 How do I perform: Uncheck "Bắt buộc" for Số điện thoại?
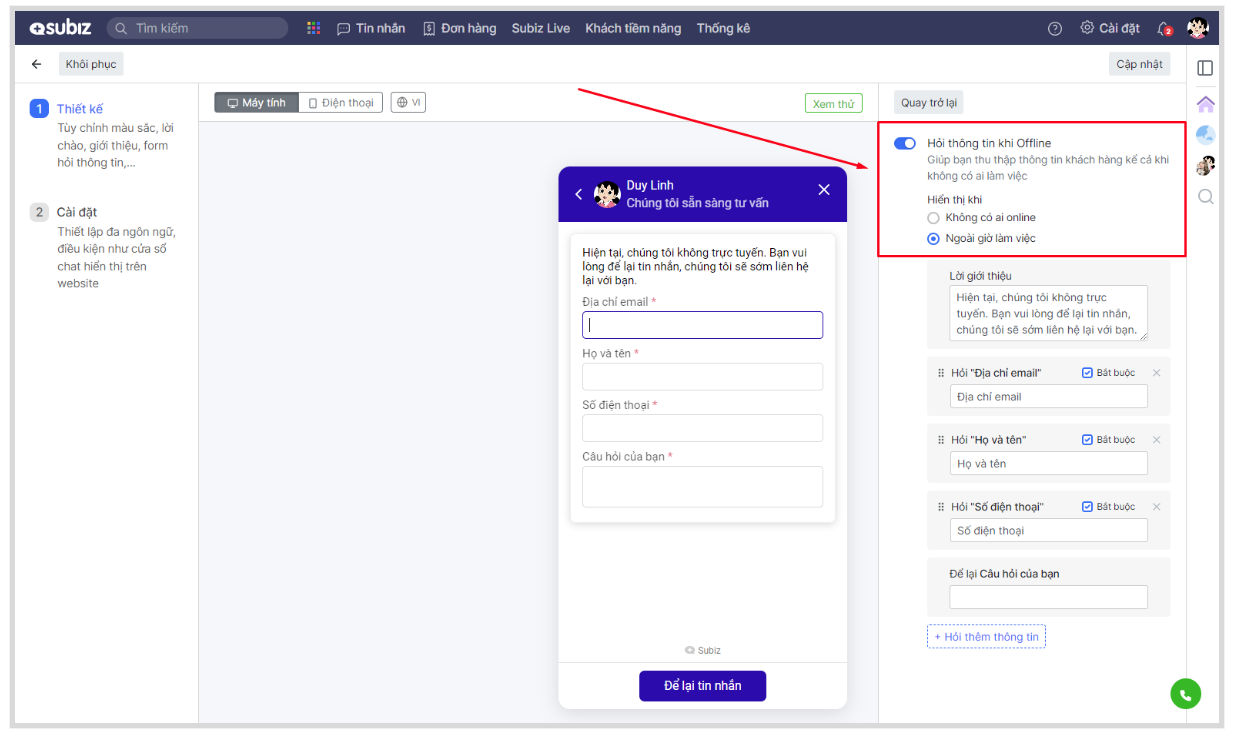coord(1087,507)
